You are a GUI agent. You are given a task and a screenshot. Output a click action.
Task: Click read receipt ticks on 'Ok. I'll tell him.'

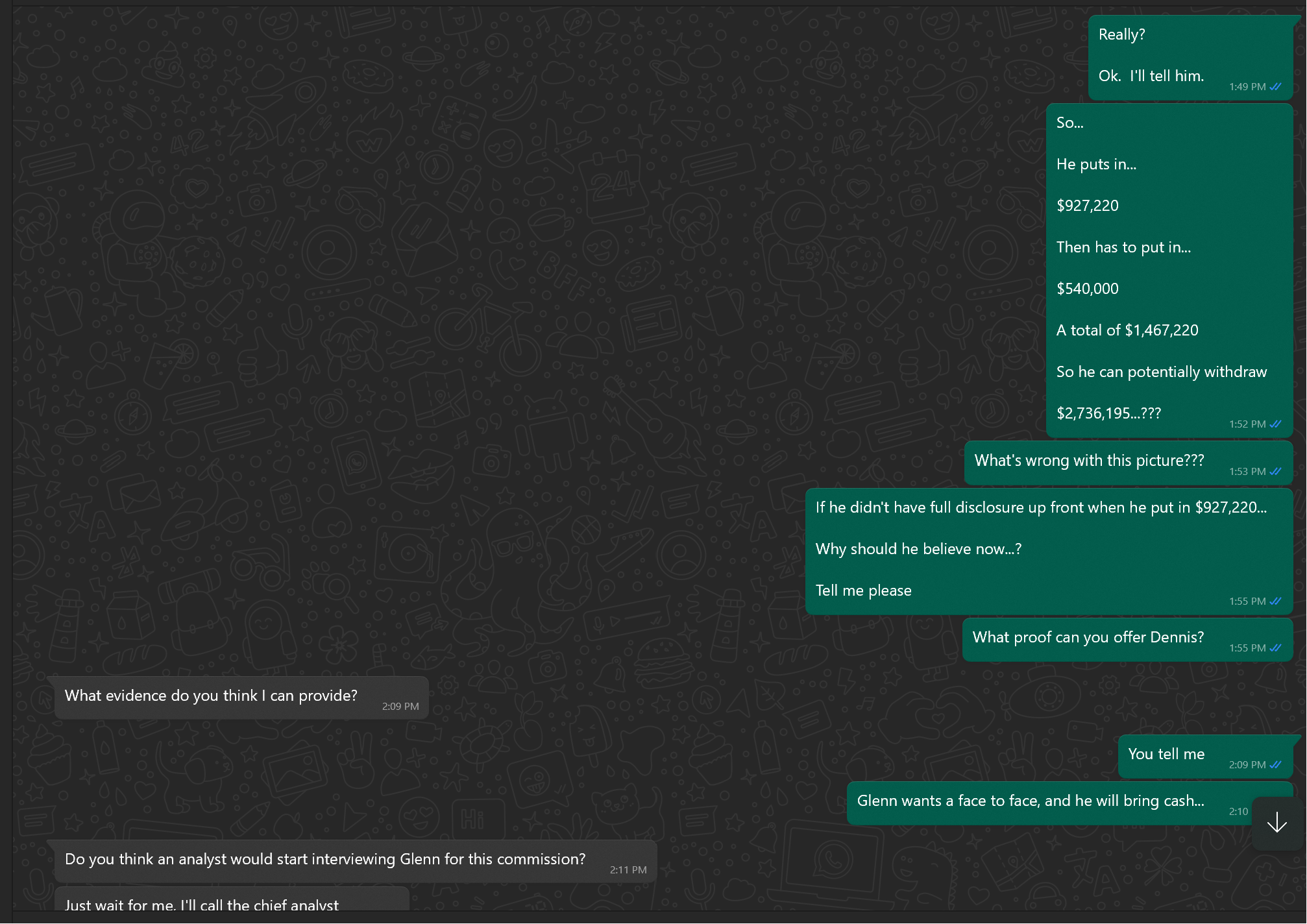click(x=1275, y=87)
